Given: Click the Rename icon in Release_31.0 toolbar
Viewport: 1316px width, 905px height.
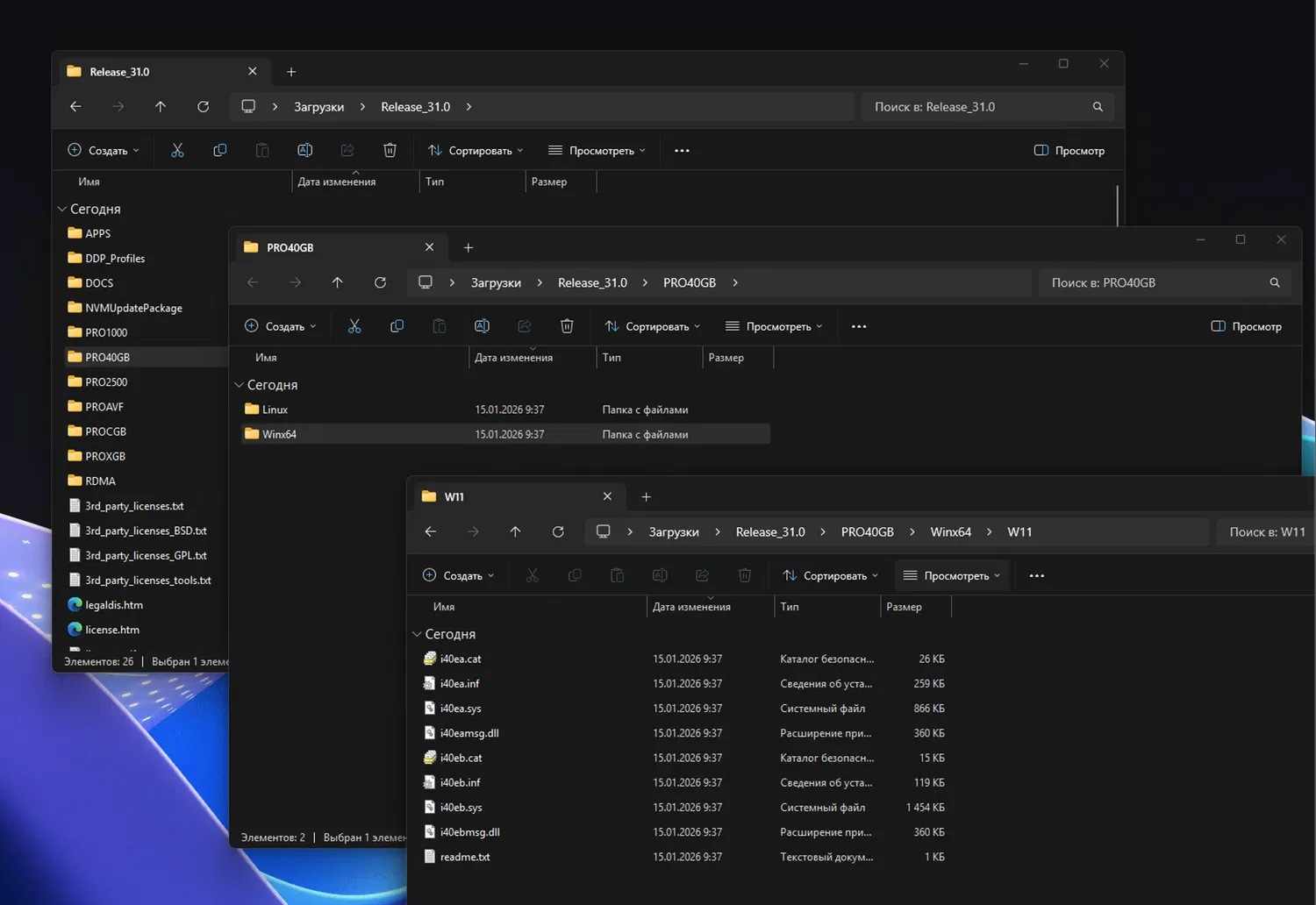Looking at the screenshot, I should pyautogui.click(x=304, y=151).
